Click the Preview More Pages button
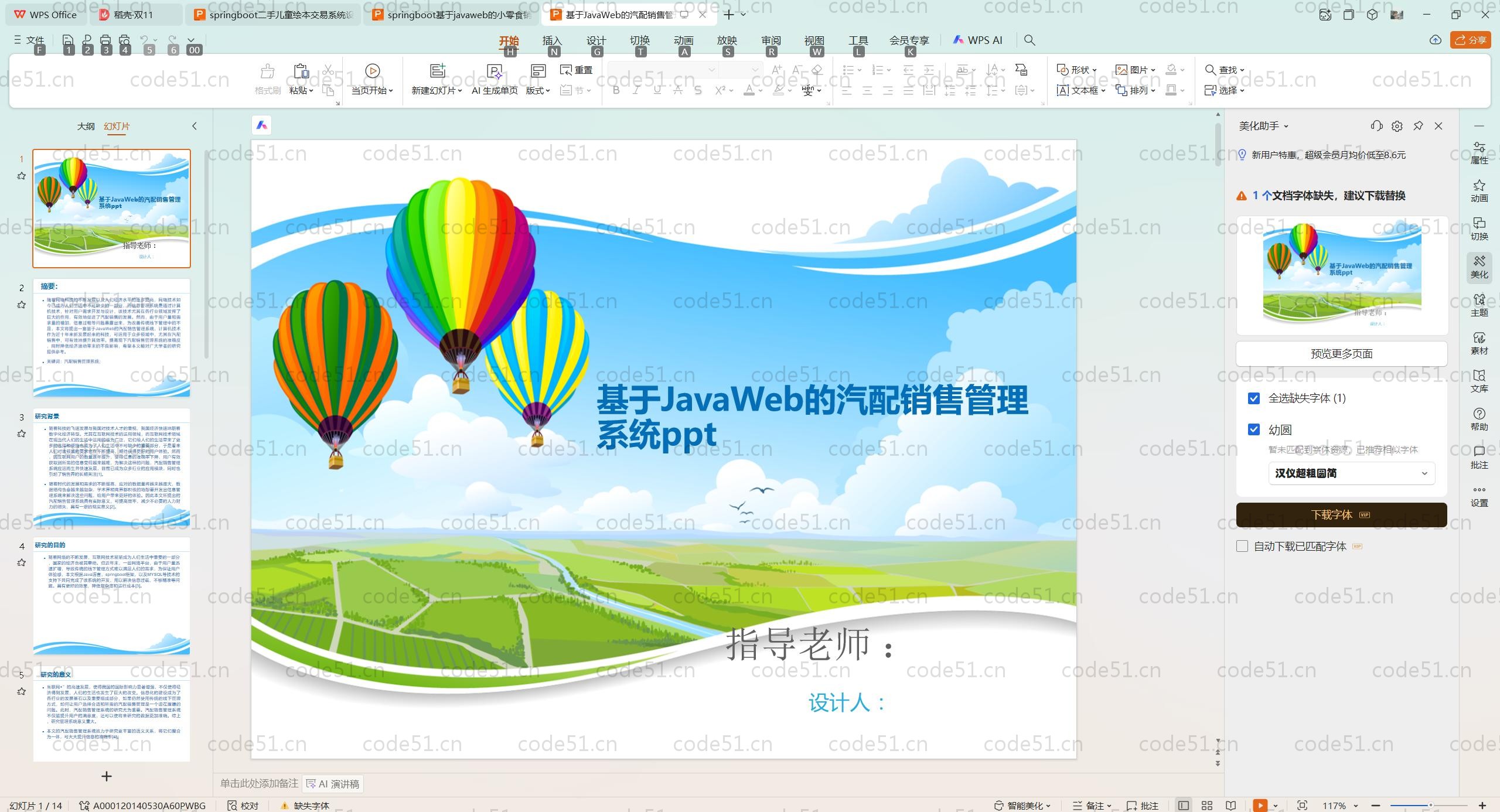Image resolution: width=1500 pixels, height=812 pixels. point(1341,354)
